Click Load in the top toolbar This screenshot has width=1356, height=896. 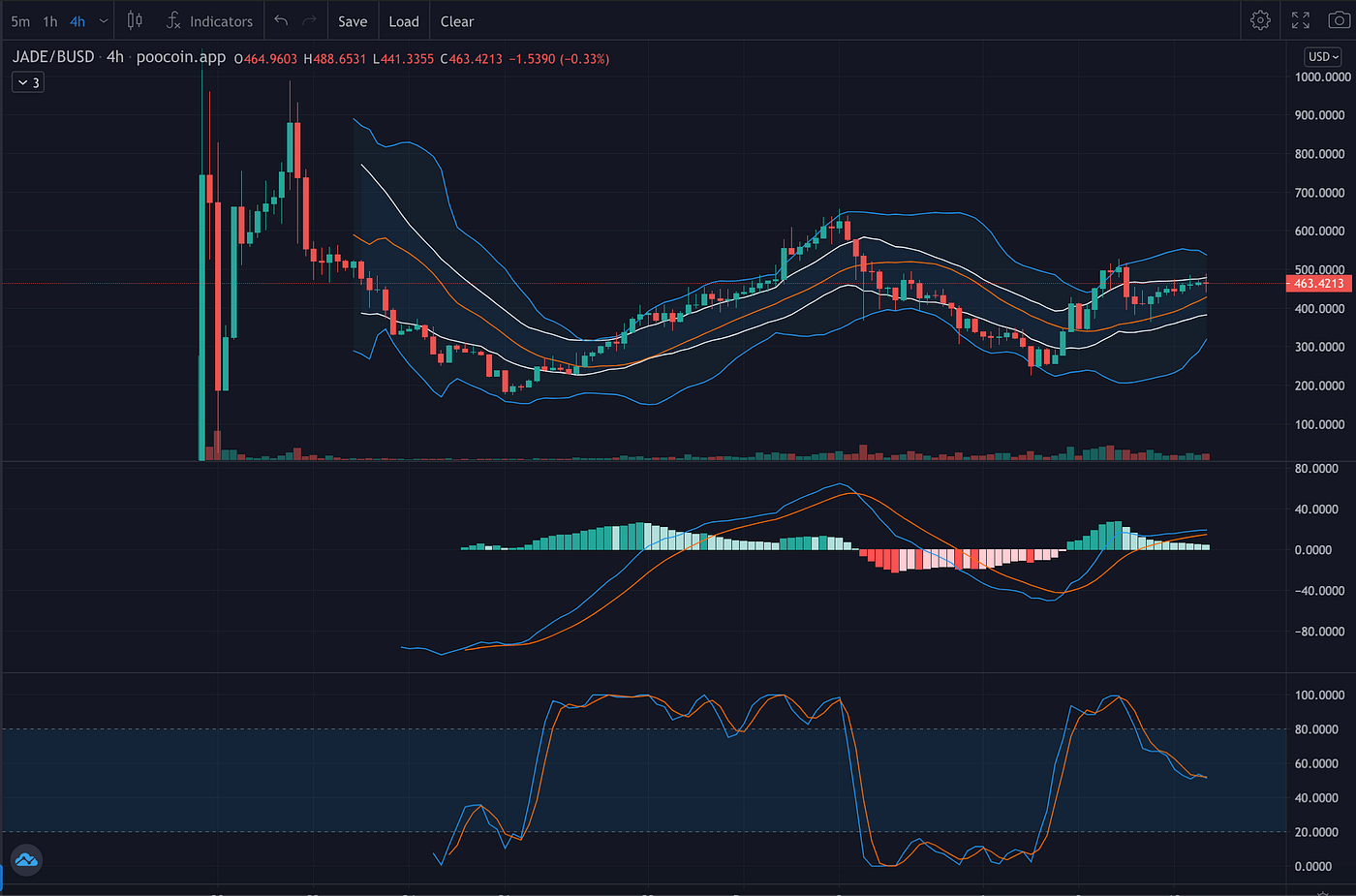coord(404,21)
